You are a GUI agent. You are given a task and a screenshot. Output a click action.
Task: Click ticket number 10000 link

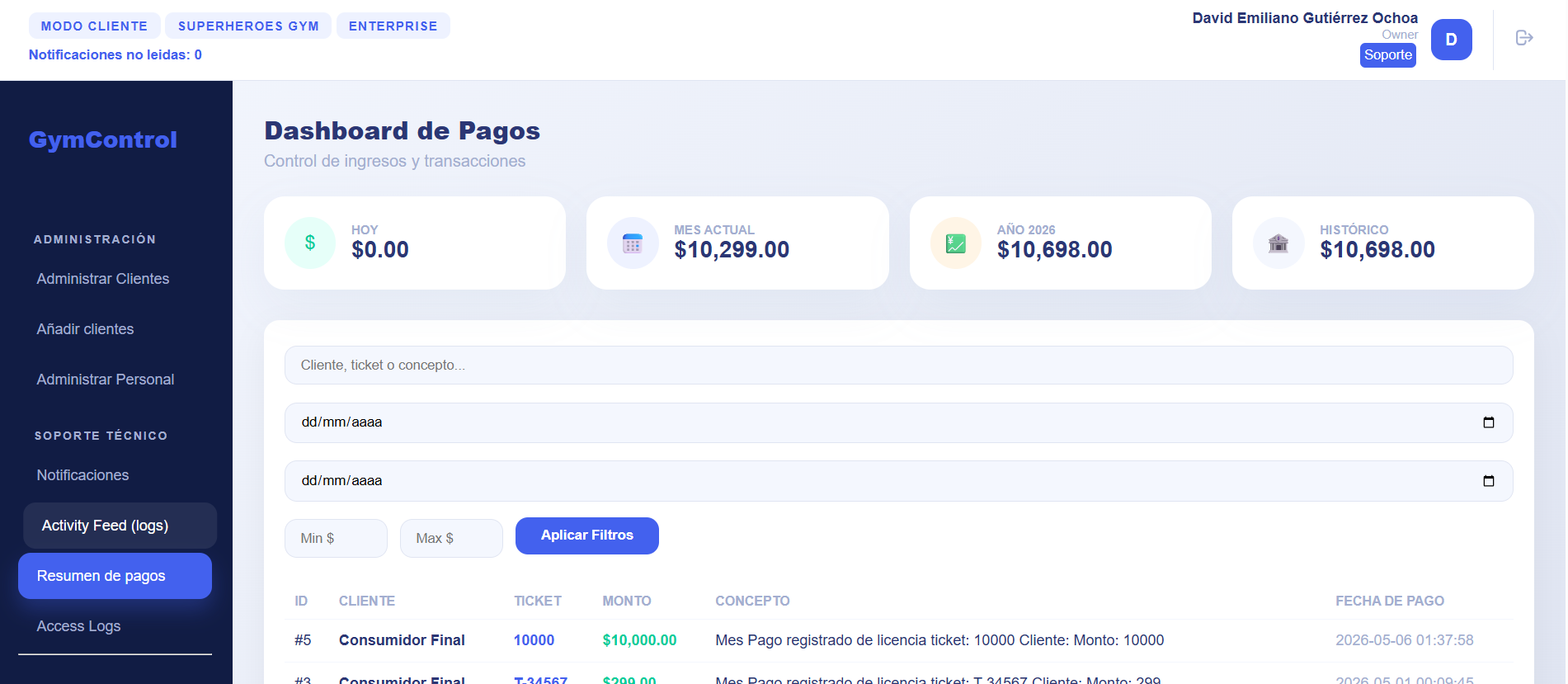point(534,640)
